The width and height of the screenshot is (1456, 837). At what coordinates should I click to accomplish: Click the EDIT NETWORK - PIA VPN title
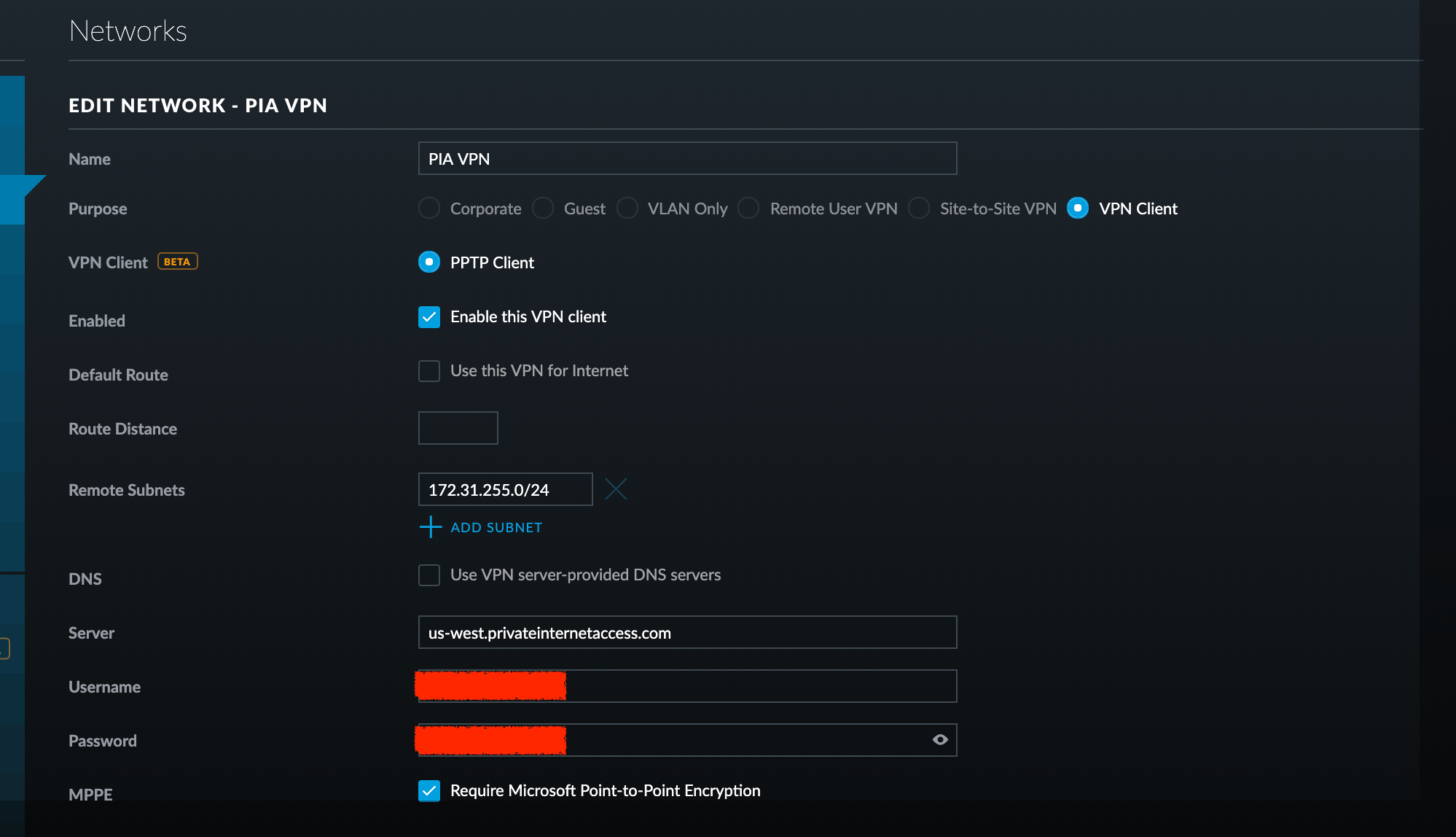click(197, 106)
